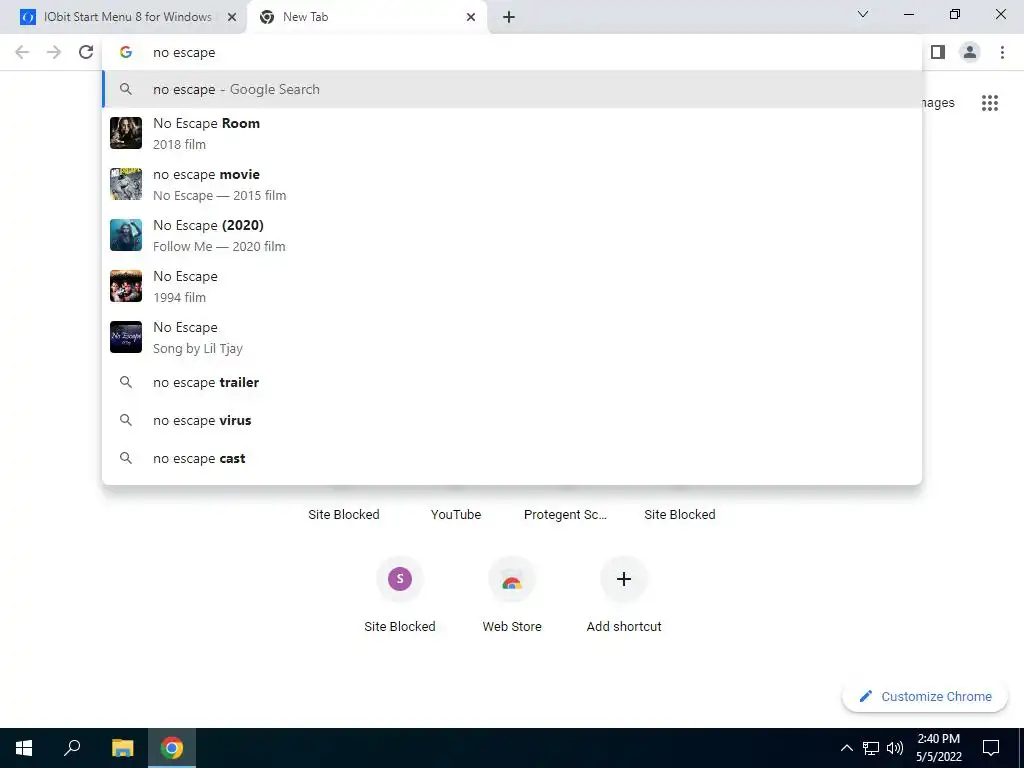Click the Customize Chrome button
This screenshot has width=1024, height=768.
[925, 697]
